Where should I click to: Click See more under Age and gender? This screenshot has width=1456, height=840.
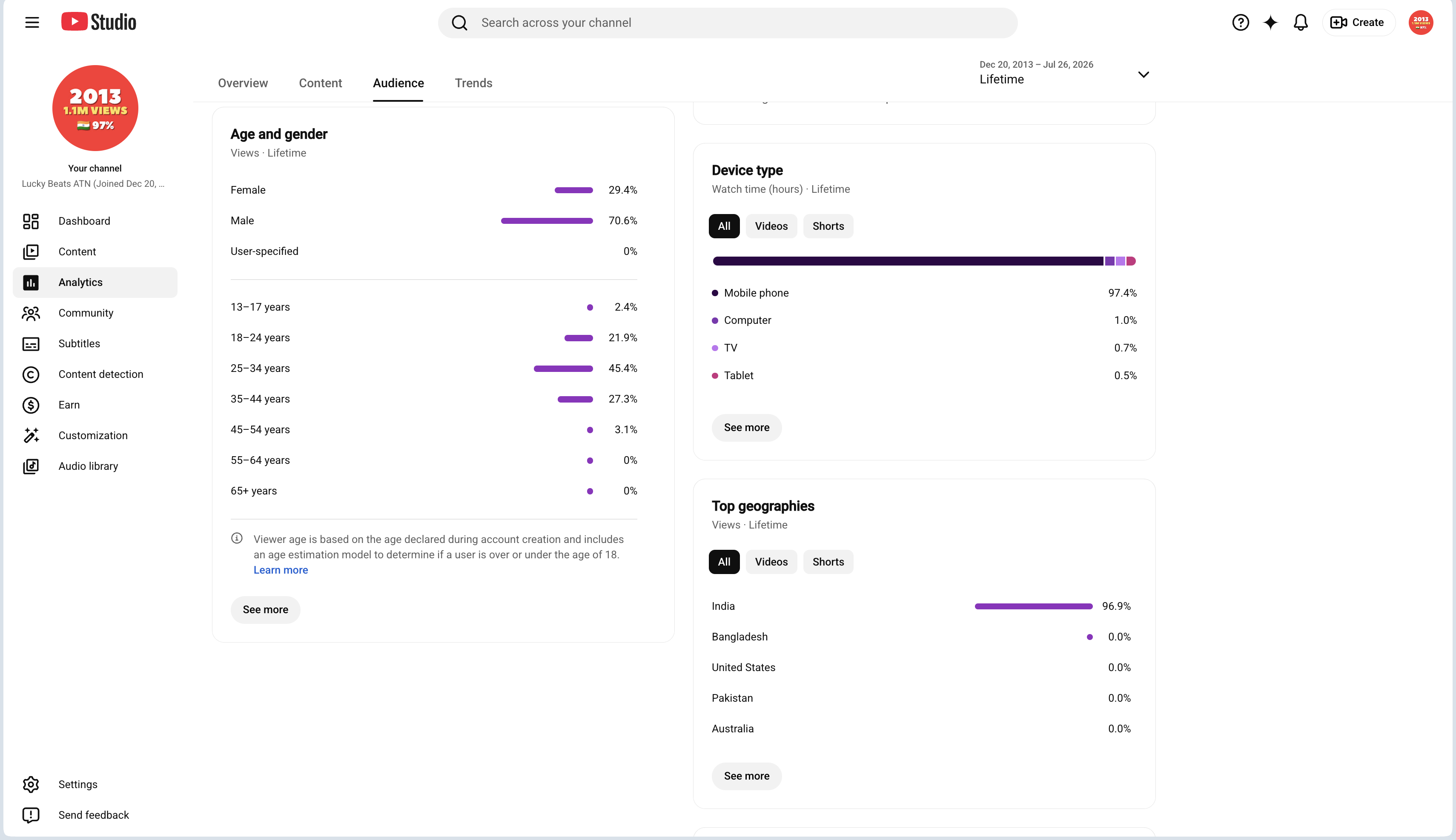point(266,610)
